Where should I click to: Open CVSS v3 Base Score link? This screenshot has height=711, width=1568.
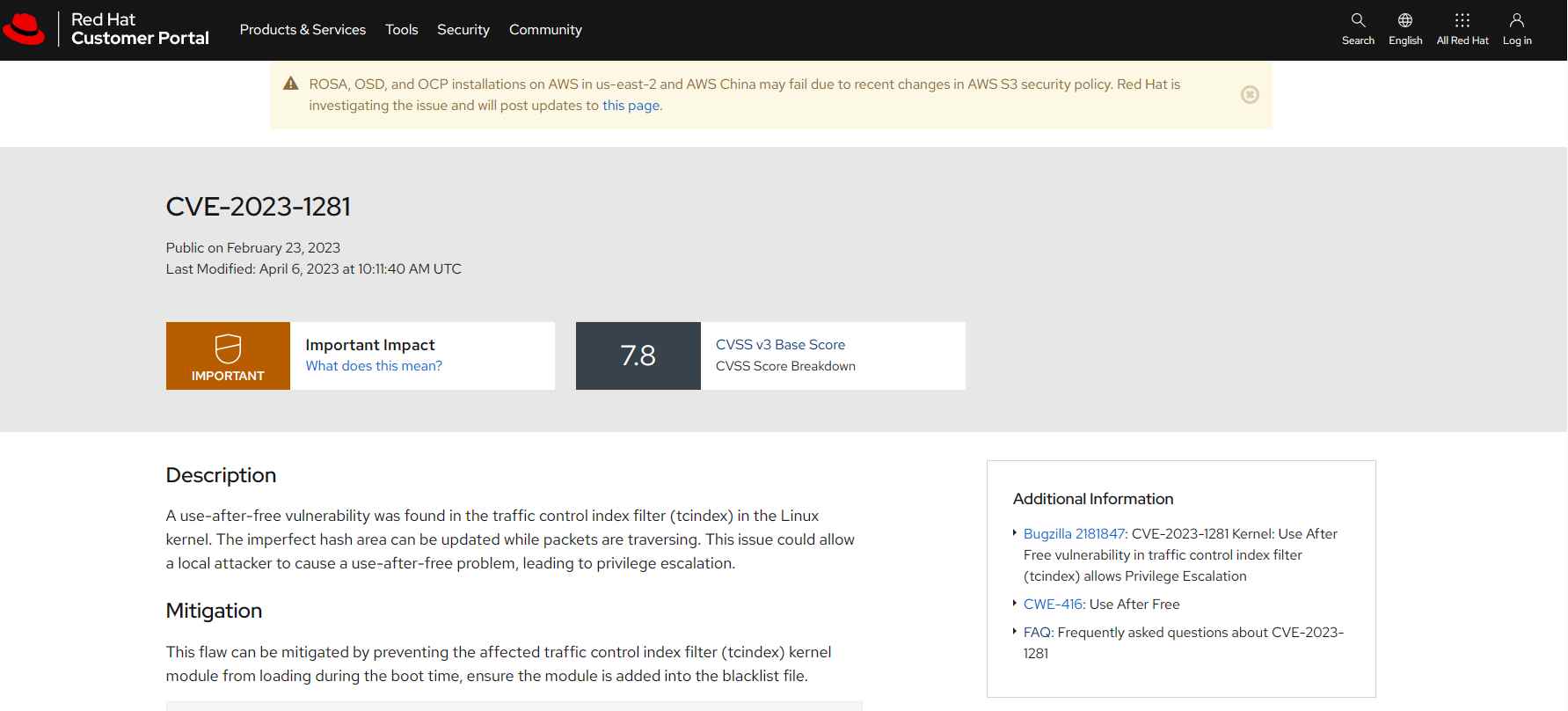point(780,345)
